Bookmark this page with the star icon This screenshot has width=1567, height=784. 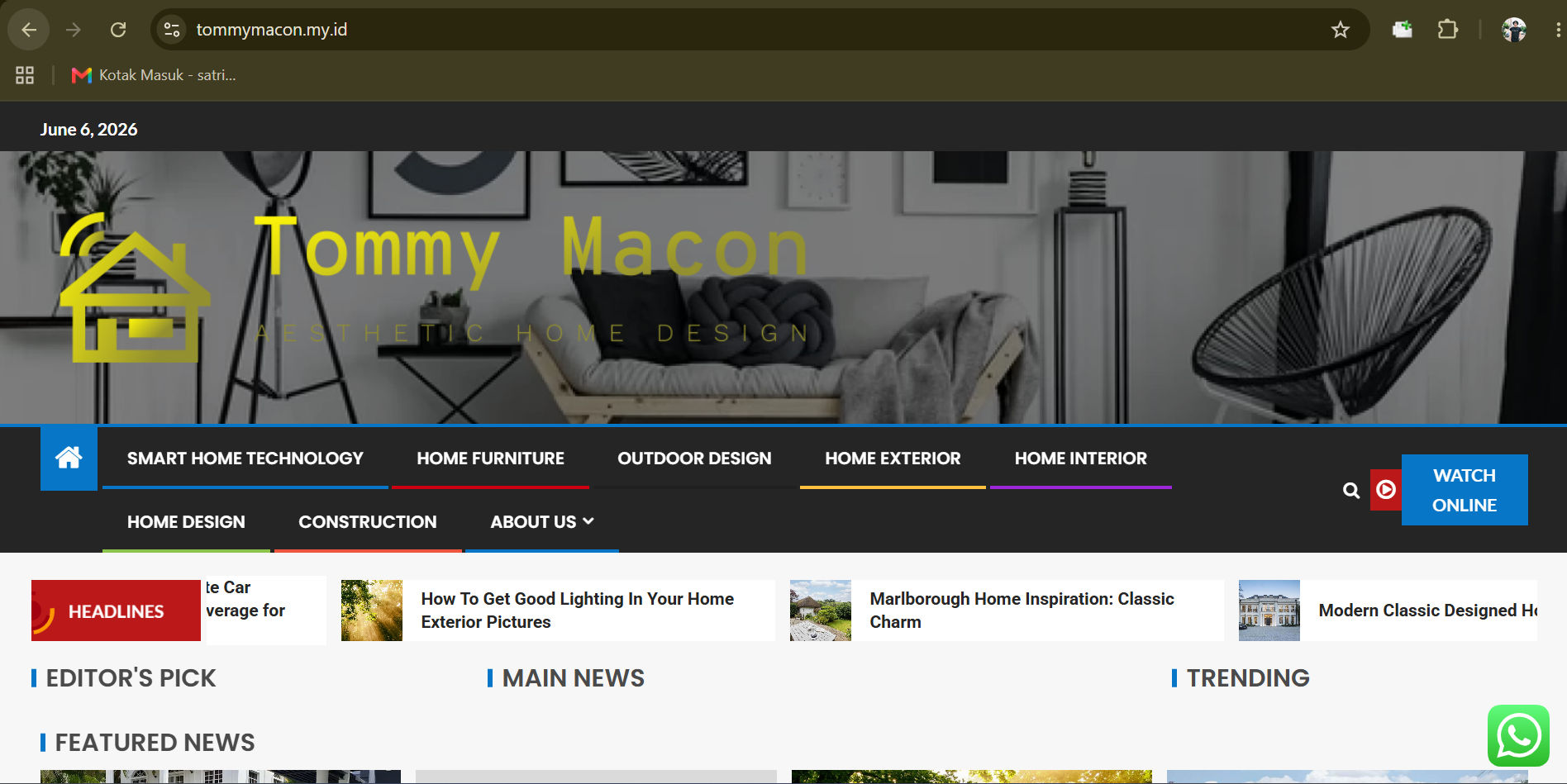click(1341, 30)
